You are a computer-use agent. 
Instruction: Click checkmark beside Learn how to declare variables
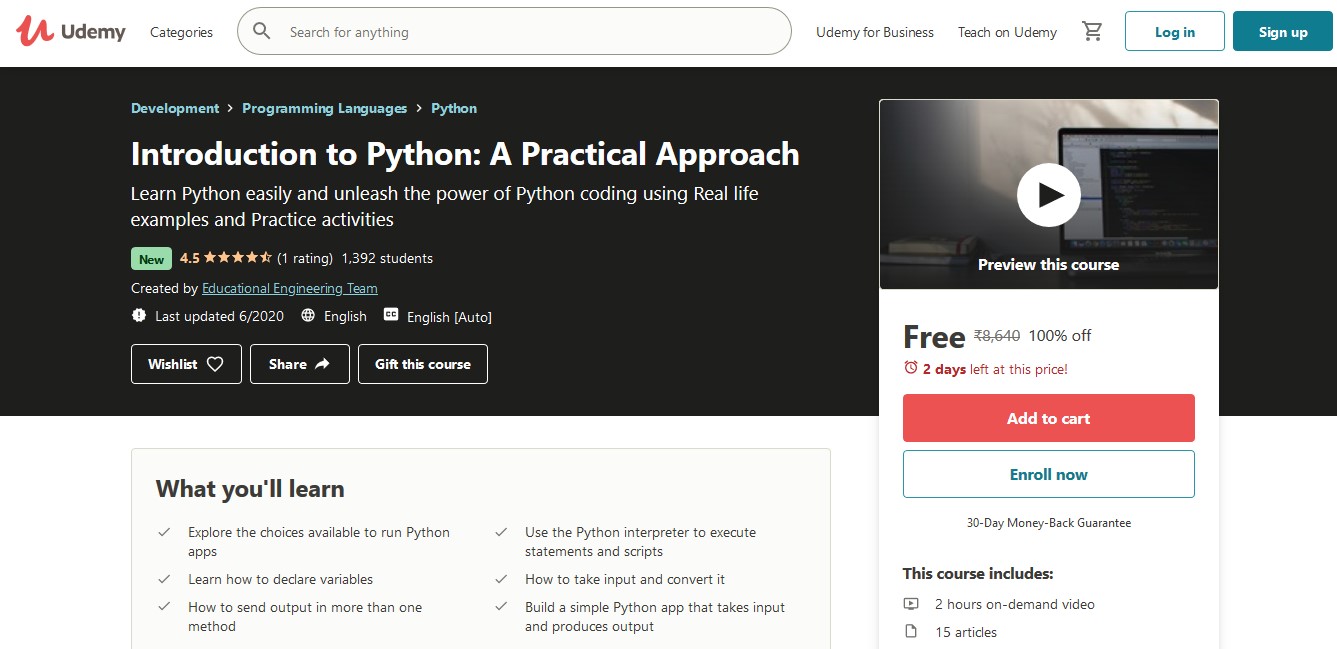click(164, 579)
